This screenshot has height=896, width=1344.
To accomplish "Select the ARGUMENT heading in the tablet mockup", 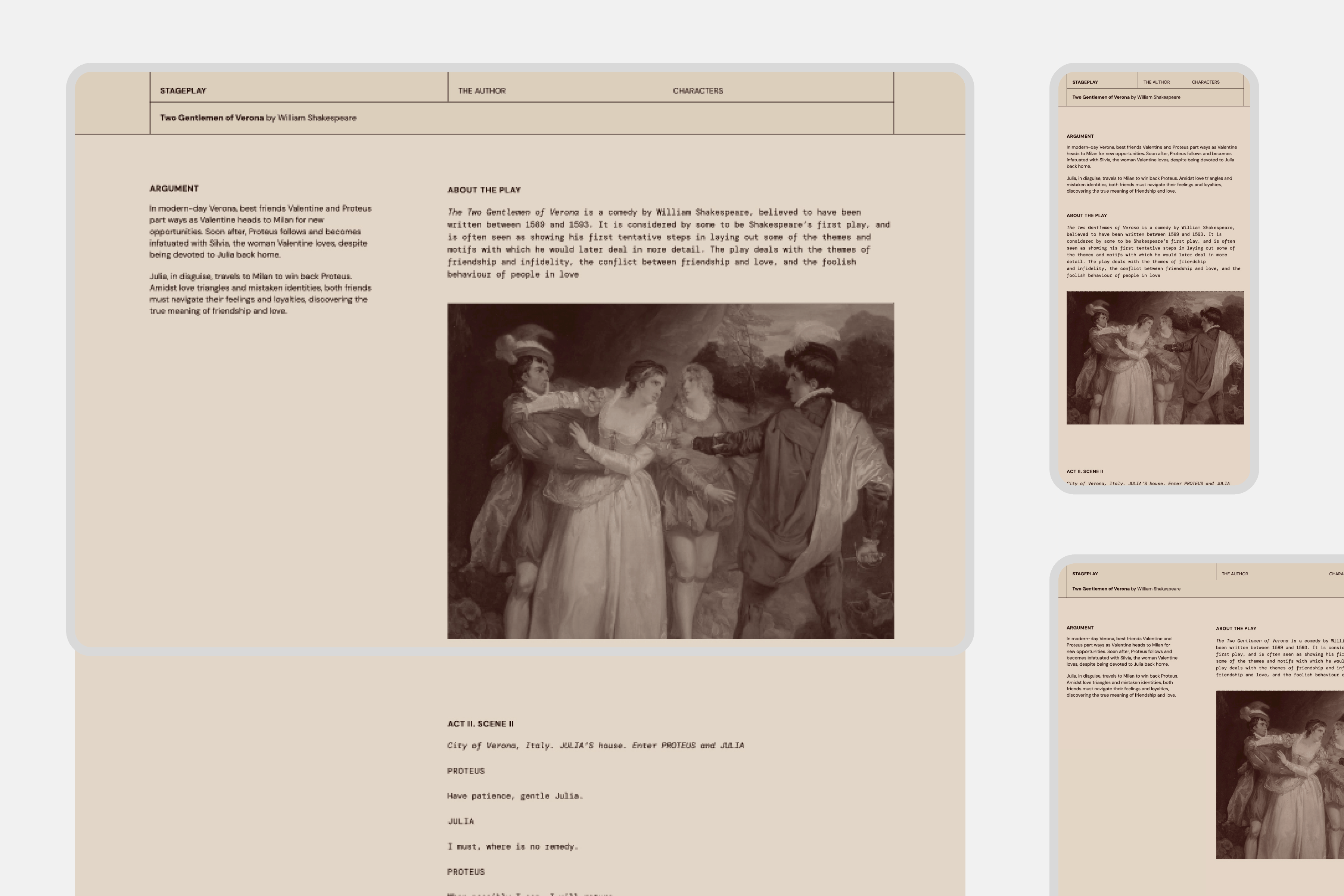I will tap(1079, 628).
